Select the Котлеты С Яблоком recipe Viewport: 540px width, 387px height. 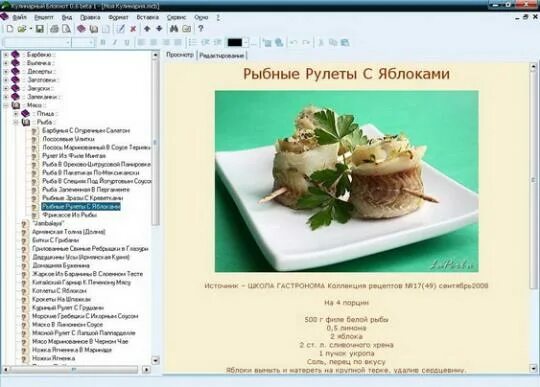(59, 291)
